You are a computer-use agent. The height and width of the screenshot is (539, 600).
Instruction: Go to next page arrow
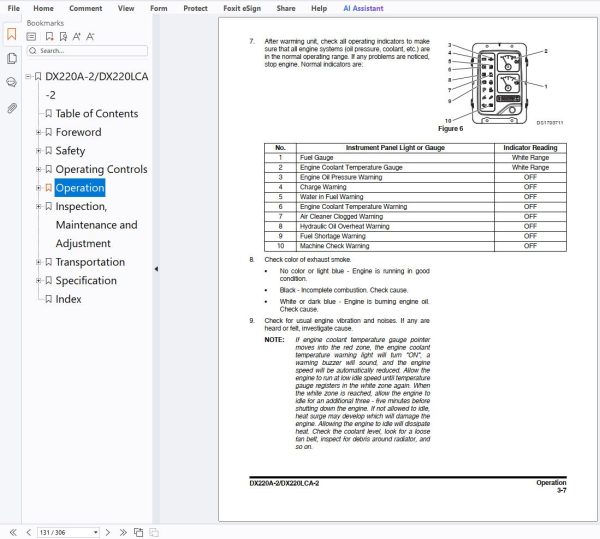(108, 532)
